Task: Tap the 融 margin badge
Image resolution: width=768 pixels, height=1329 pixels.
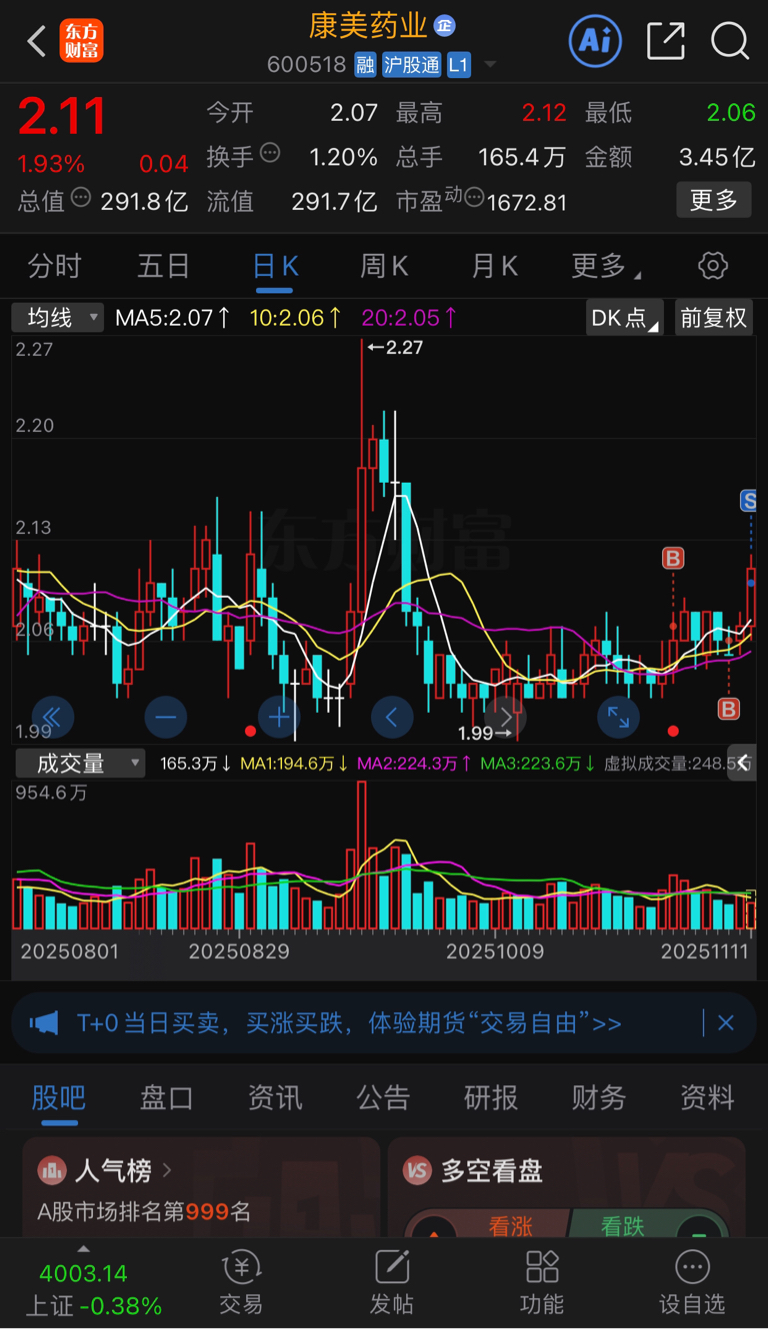Action: tap(365, 66)
